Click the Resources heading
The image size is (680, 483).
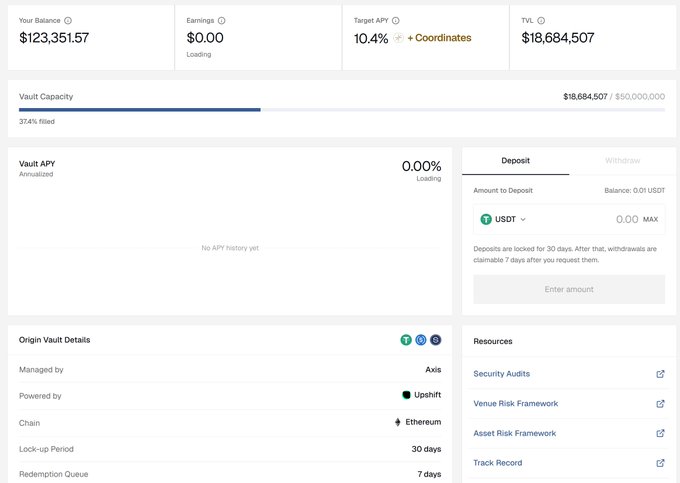[x=493, y=341]
